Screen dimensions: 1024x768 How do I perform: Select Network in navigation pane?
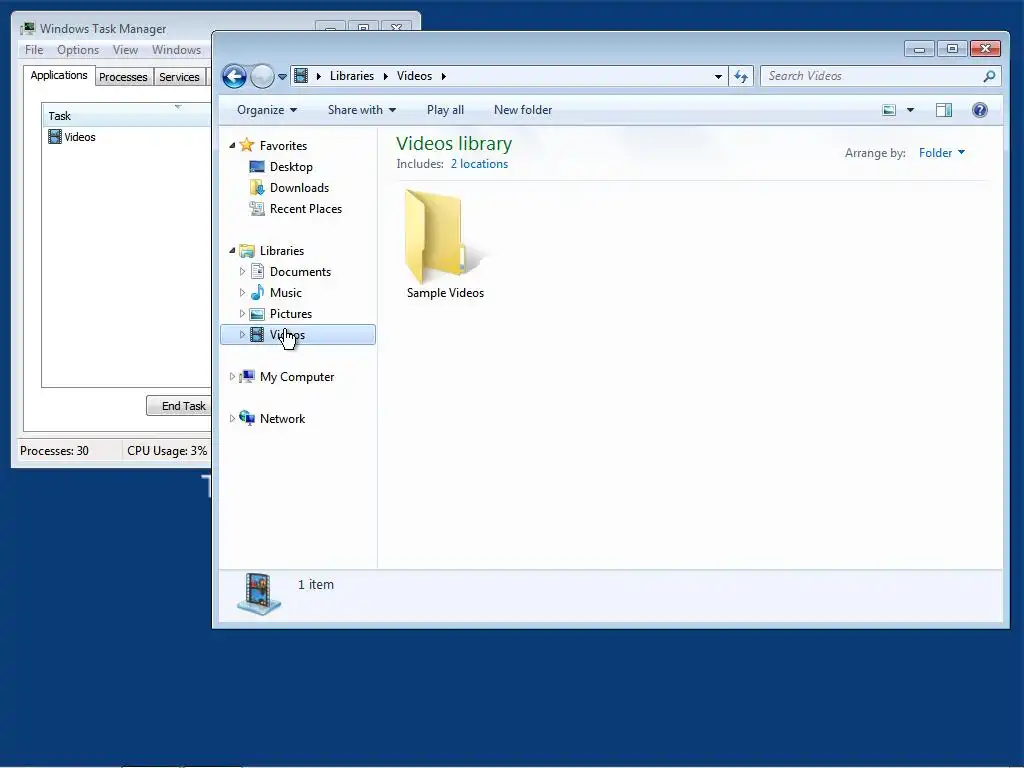282,419
